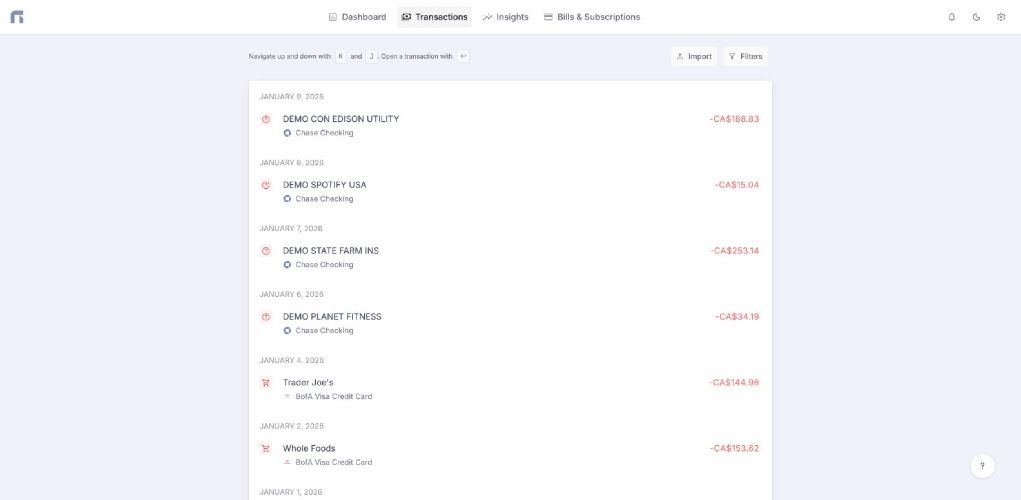Select the Transactions tab
This screenshot has height=500, width=1021.
(x=434, y=17)
